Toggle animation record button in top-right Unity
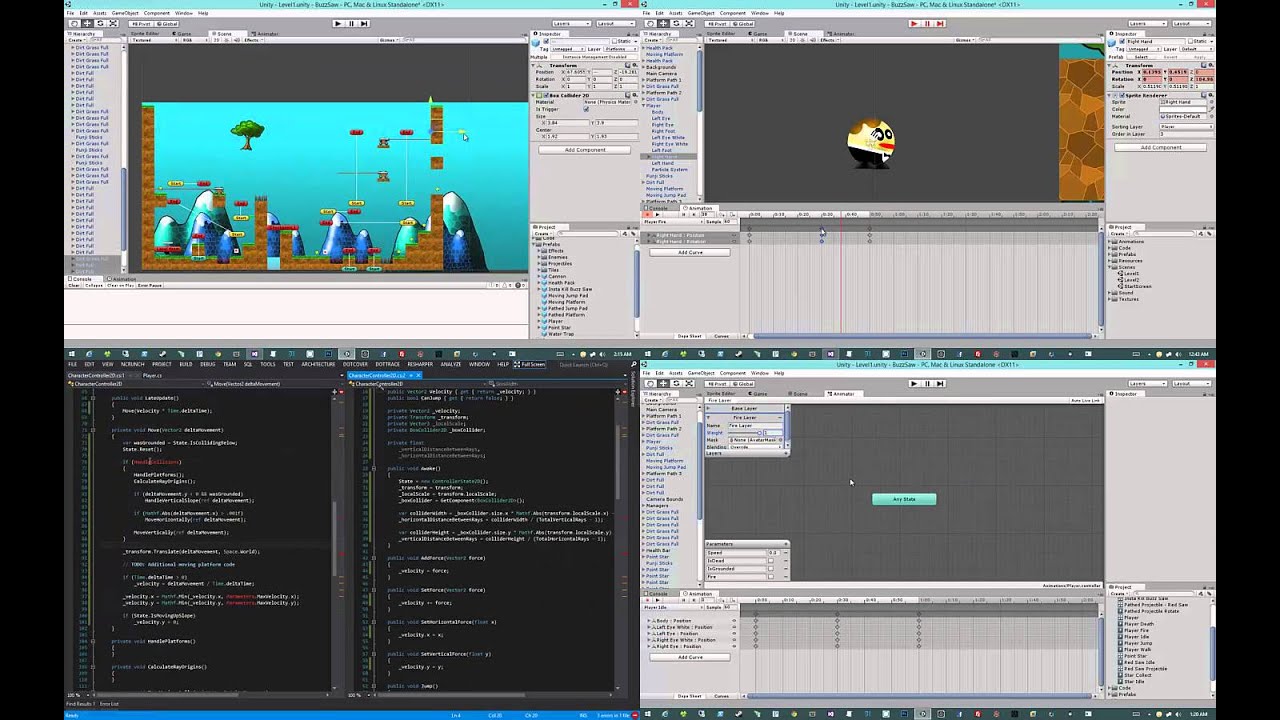Screen dimensions: 1280x720 648,214
